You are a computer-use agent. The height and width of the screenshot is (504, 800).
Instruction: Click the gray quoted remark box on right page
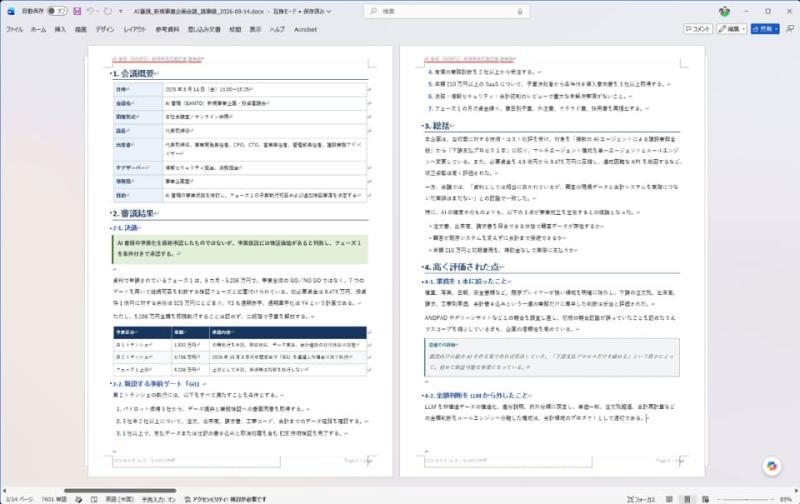pyautogui.click(x=552, y=357)
